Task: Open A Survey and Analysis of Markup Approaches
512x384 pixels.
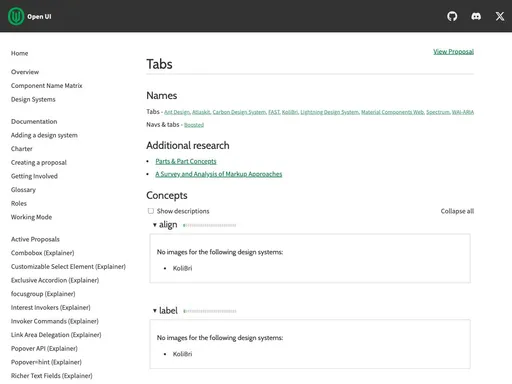Action: (x=219, y=174)
